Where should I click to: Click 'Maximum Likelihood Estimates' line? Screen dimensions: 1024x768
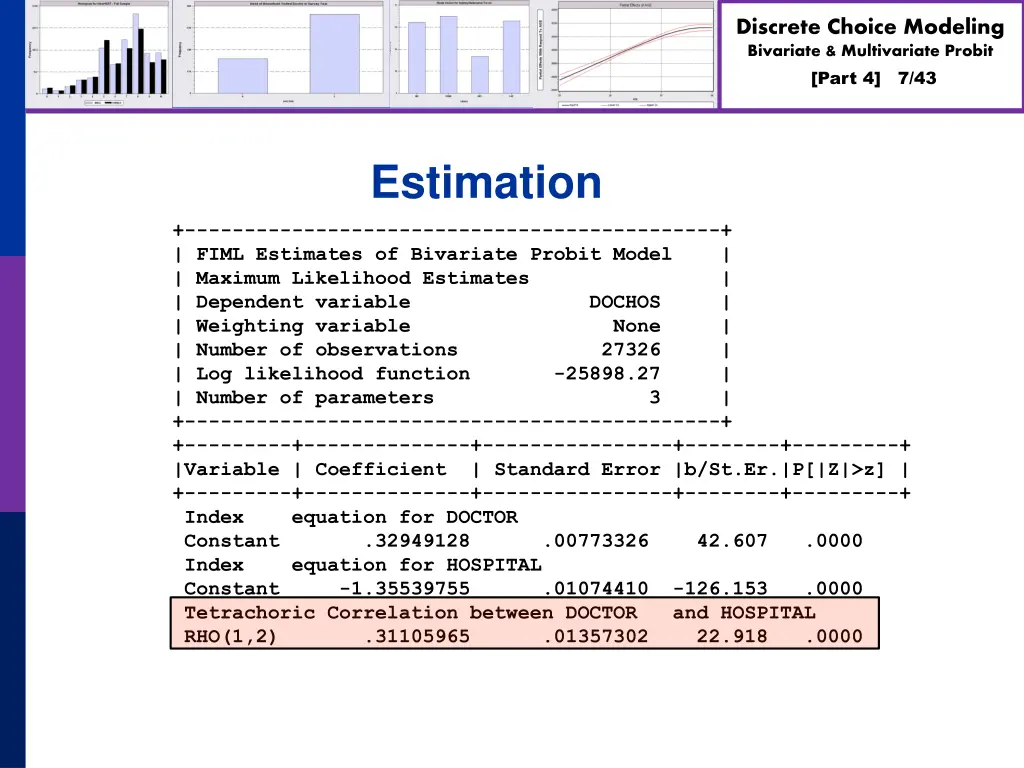pyautogui.click(x=362, y=278)
